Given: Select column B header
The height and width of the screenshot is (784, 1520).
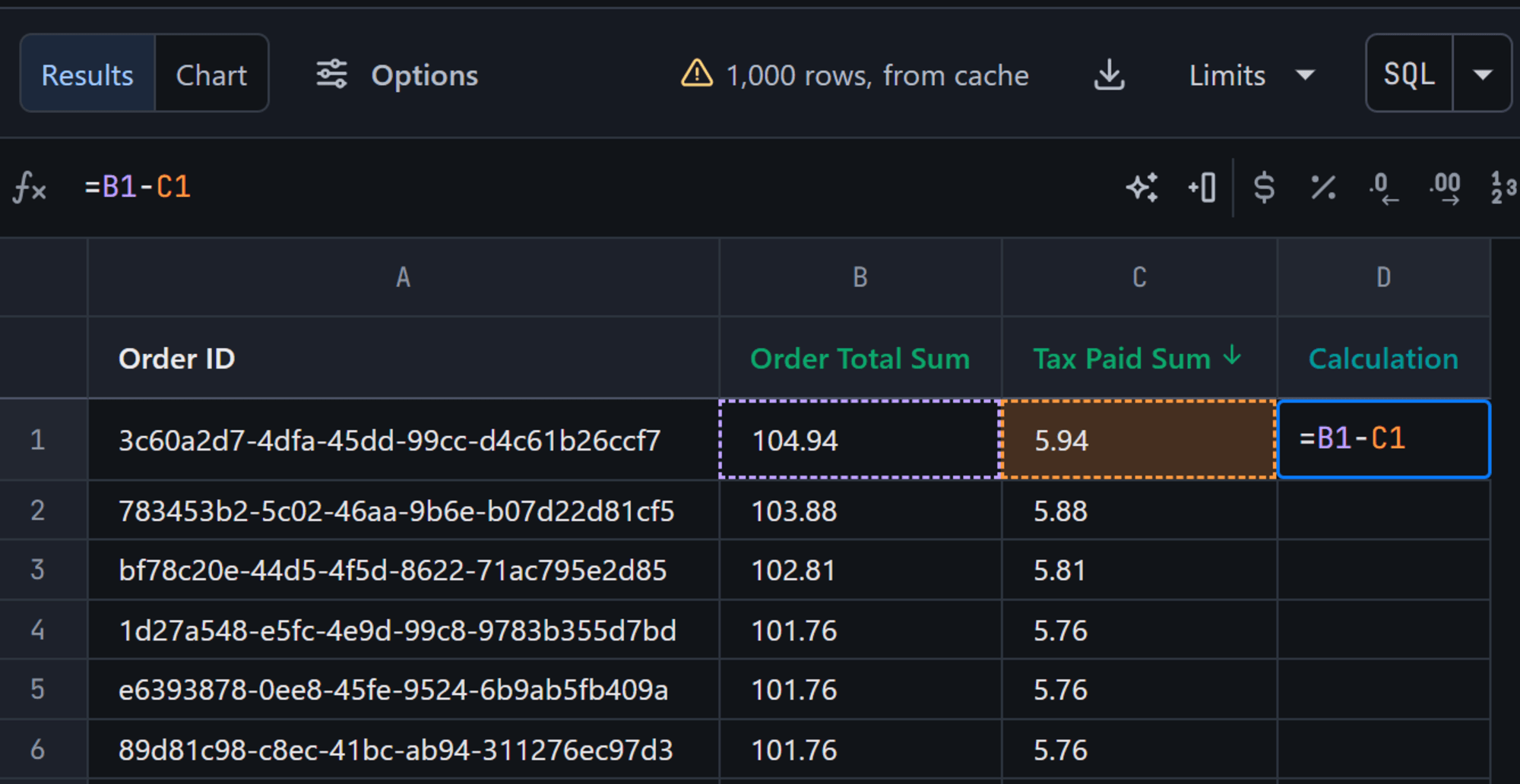Looking at the screenshot, I should pyautogui.click(x=860, y=277).
